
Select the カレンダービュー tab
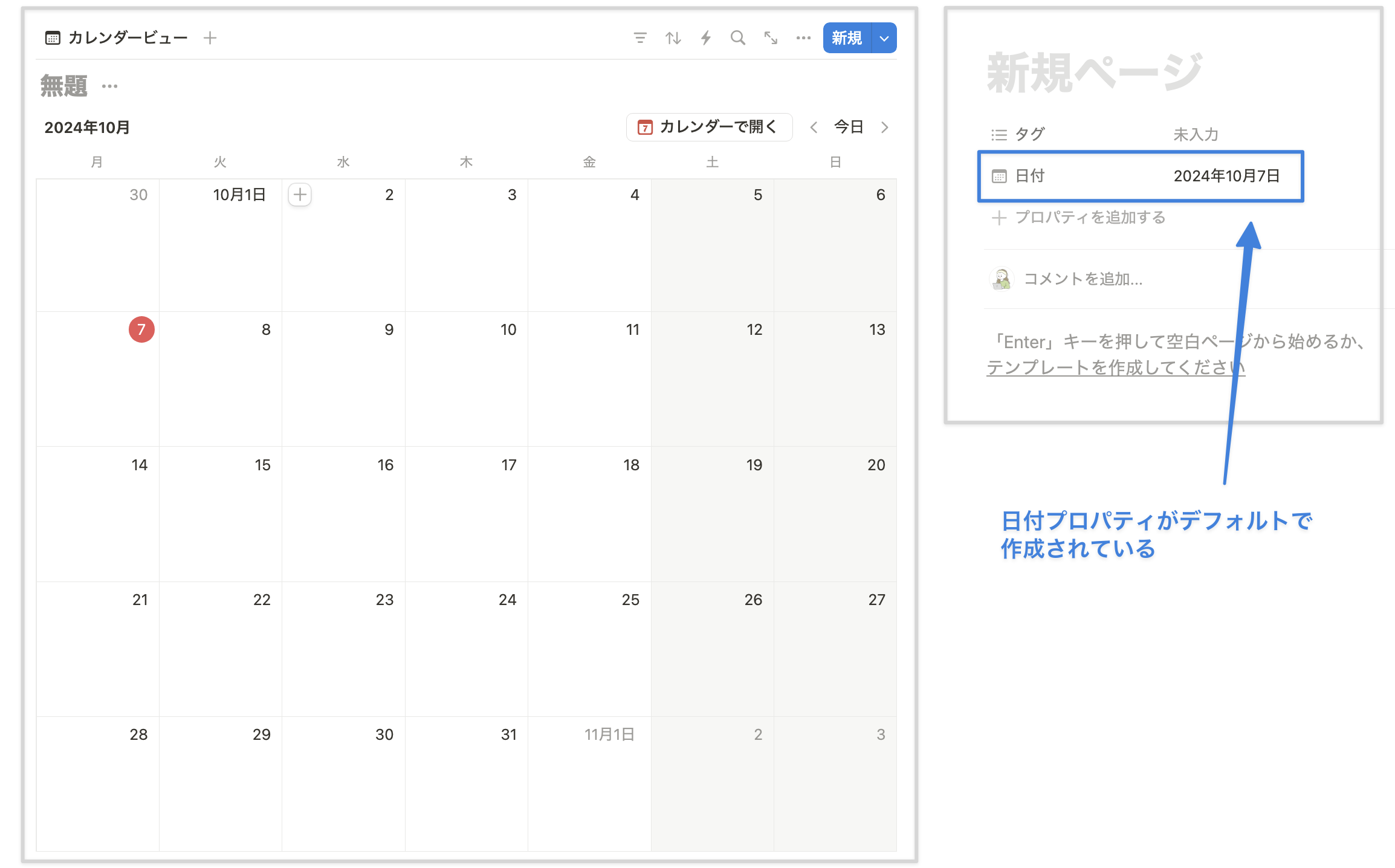coord(117,38)
